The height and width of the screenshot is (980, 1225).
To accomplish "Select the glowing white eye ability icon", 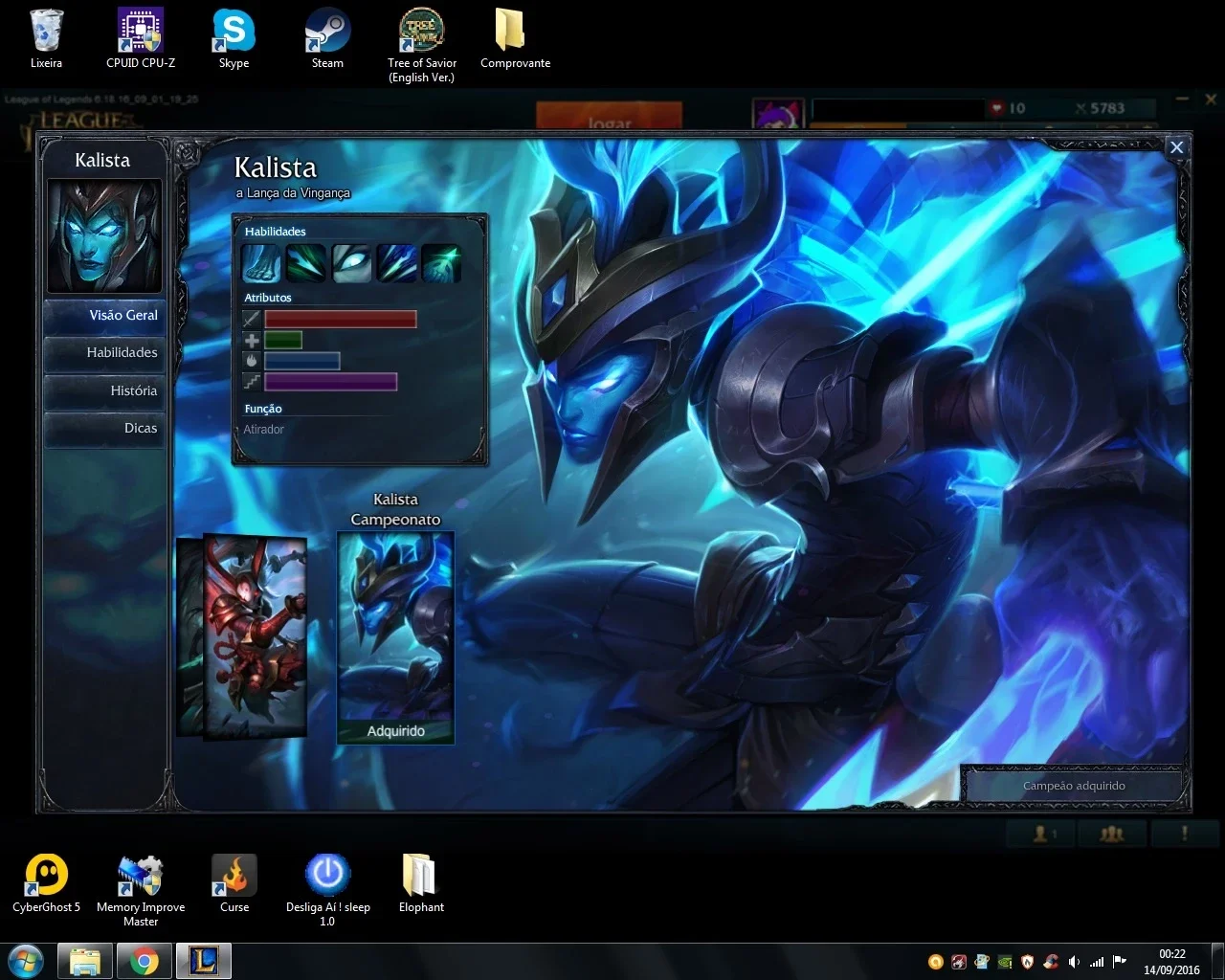I will point(351,263).
